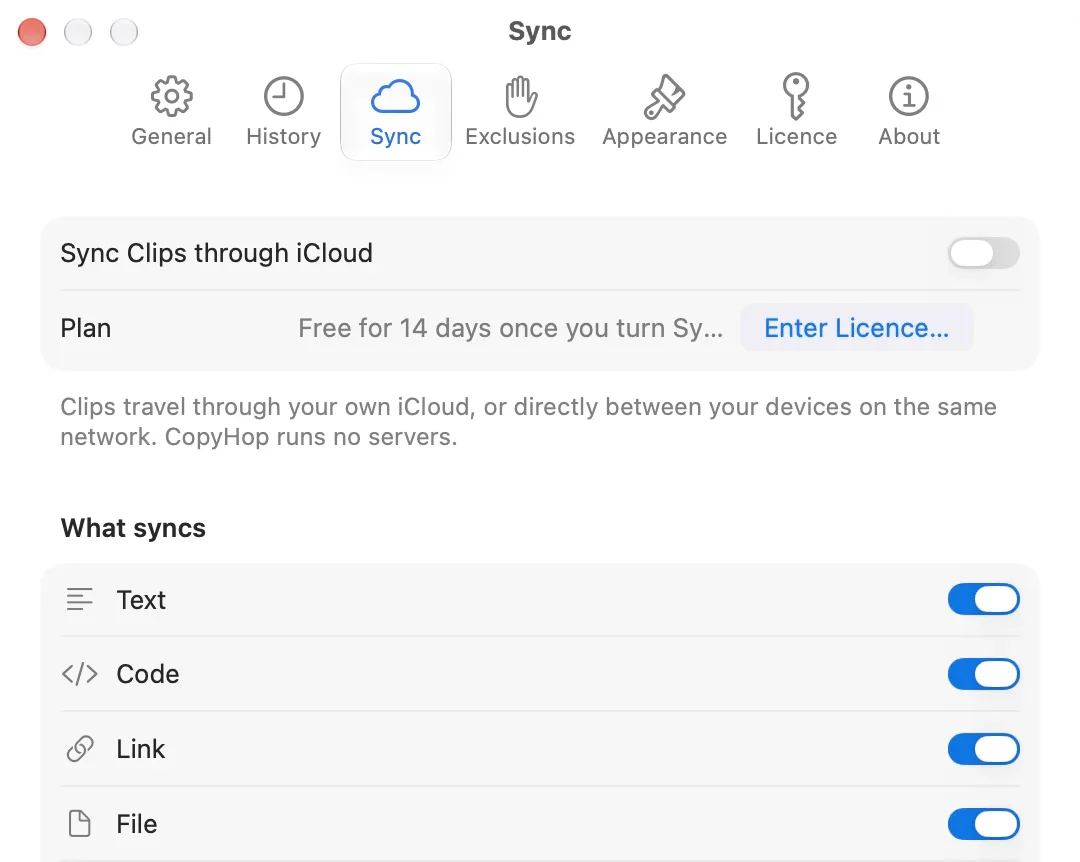Click the code brackets icon beside Code
Viewport: 1080px width, 862px height.
tap(79, 674)
